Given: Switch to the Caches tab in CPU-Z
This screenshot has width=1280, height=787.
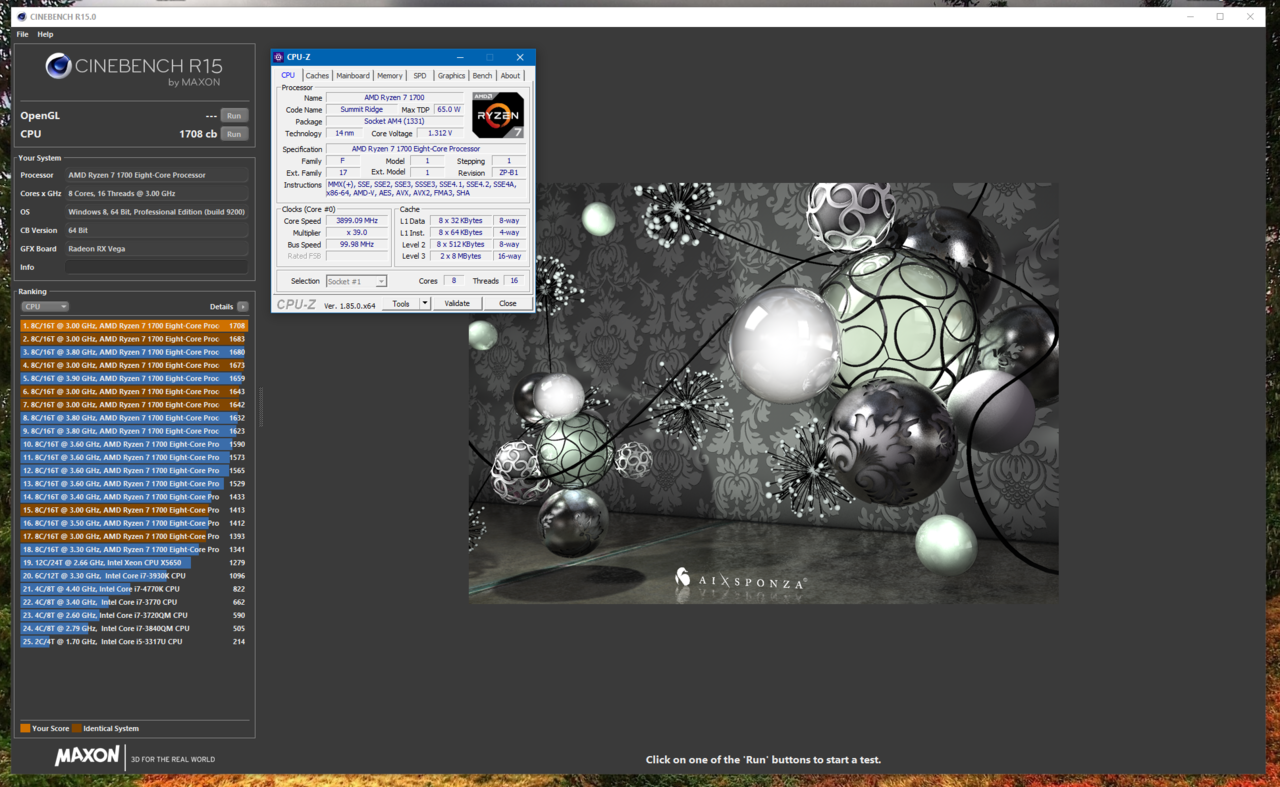Looking at the screenshot, I should click(317, 75).
